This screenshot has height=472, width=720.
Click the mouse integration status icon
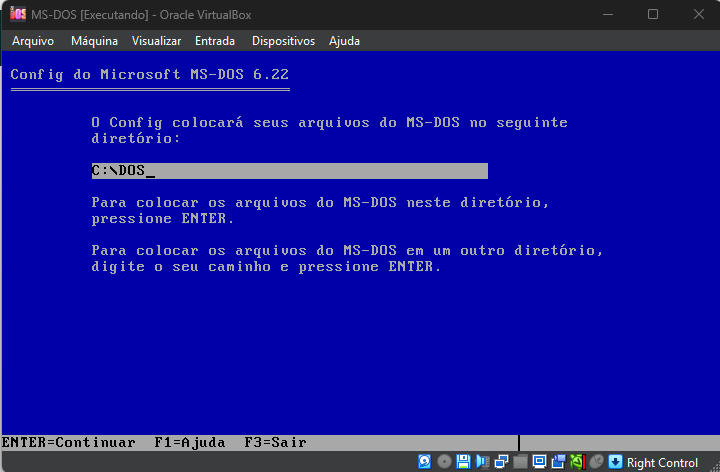[596, 461]
